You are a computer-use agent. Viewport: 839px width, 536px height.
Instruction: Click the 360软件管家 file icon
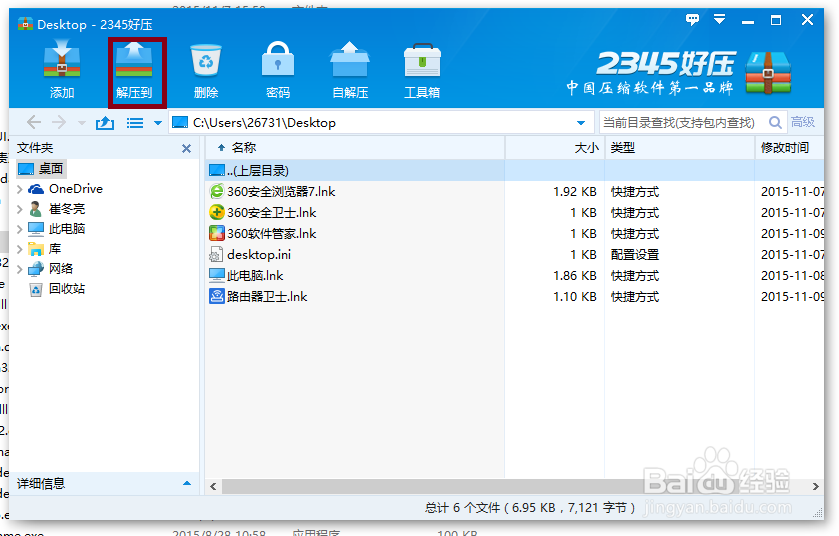pyautogui.click(x=217, y=234)
